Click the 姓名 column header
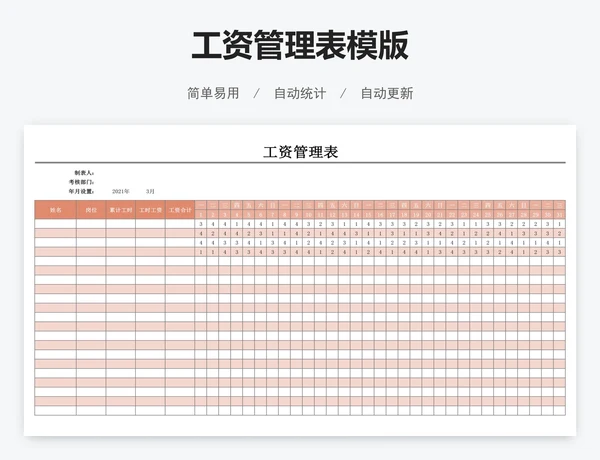The height and width of the screenshot is (460, 600). (55, 210)
